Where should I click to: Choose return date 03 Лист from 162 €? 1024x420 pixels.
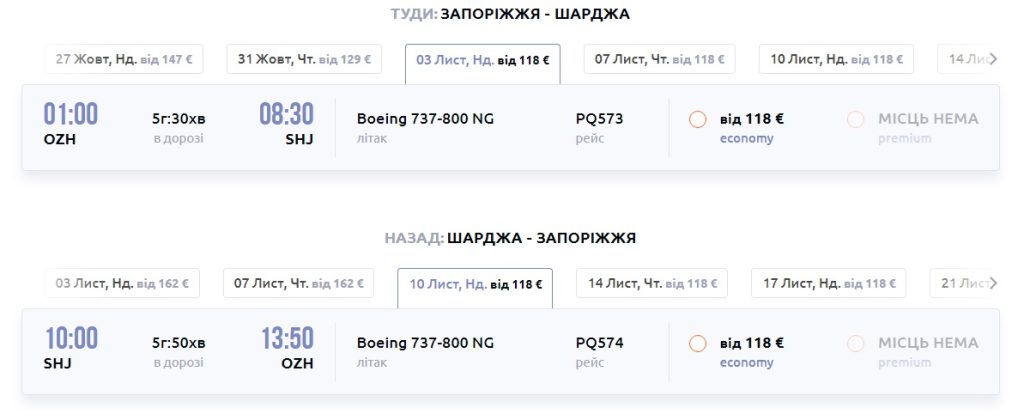121,283
